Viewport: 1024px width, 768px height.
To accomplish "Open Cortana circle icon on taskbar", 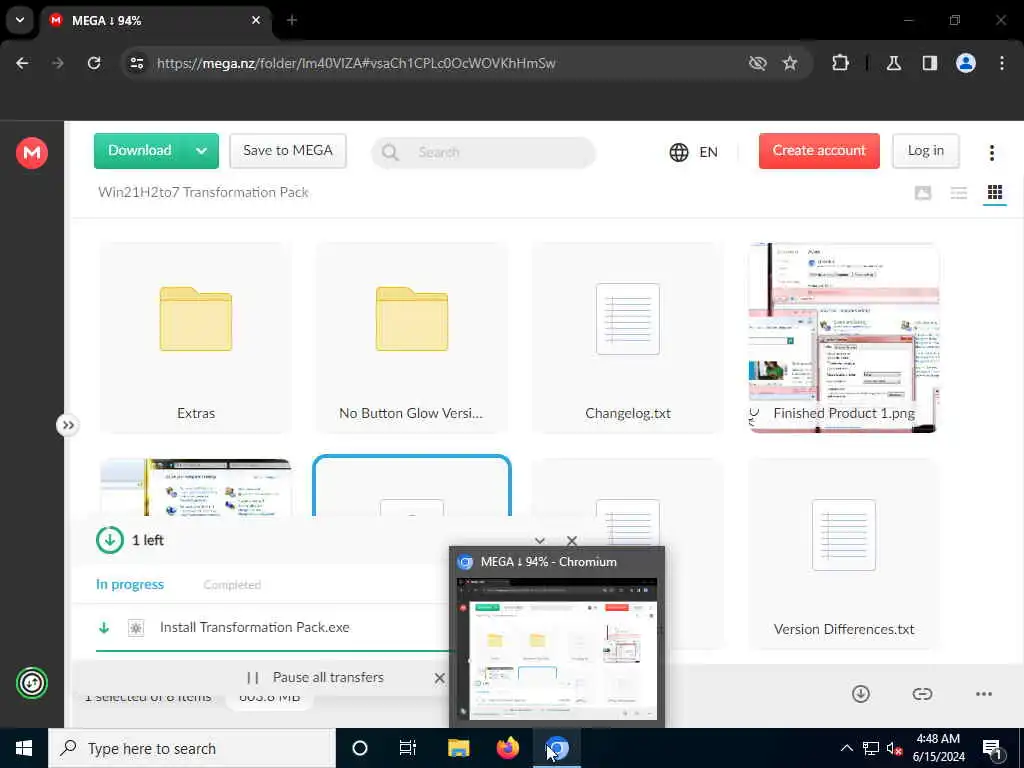I will [360, 748].
